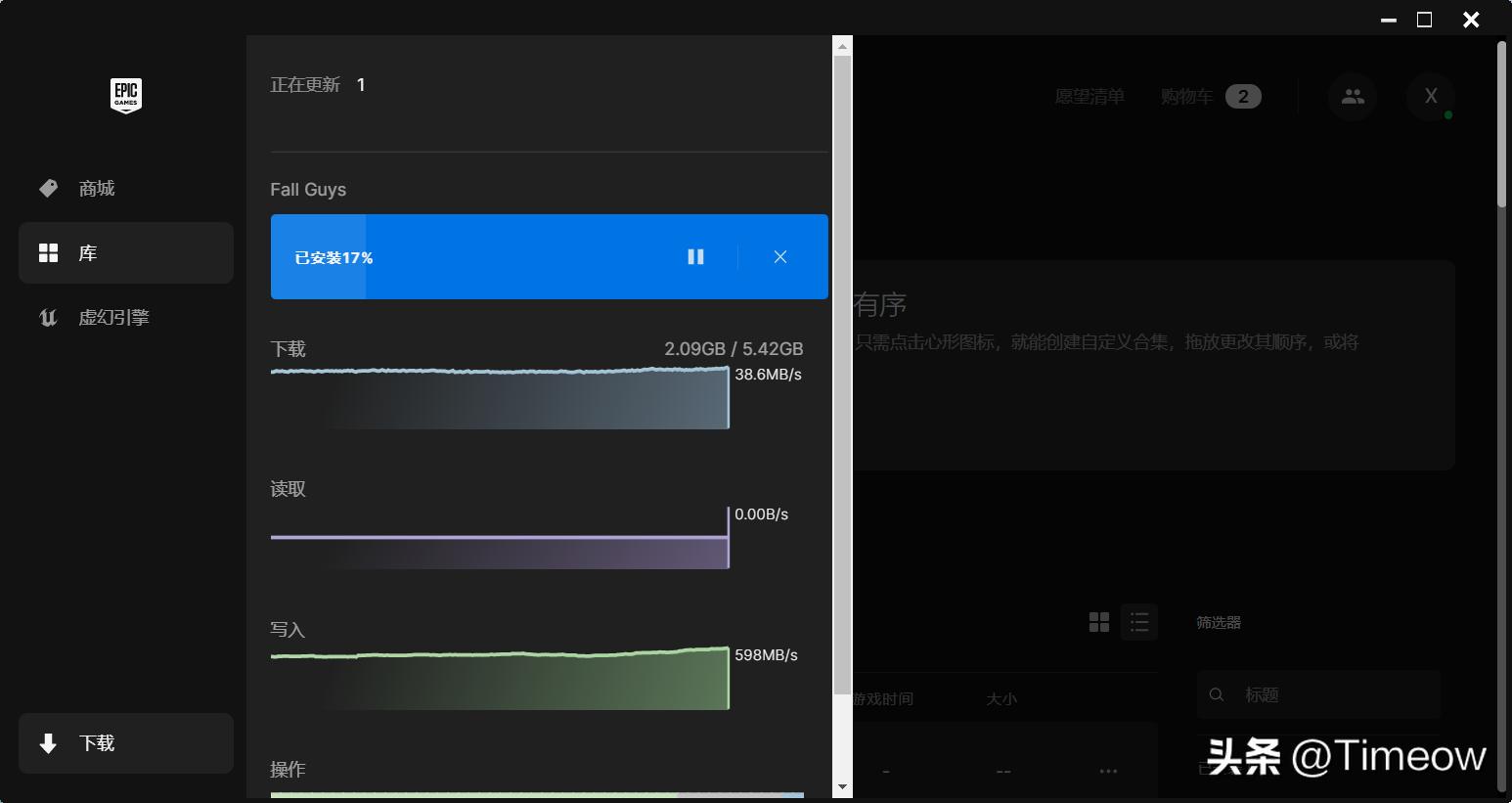Click the title (标题) search field

click(x=1330, y=695)
